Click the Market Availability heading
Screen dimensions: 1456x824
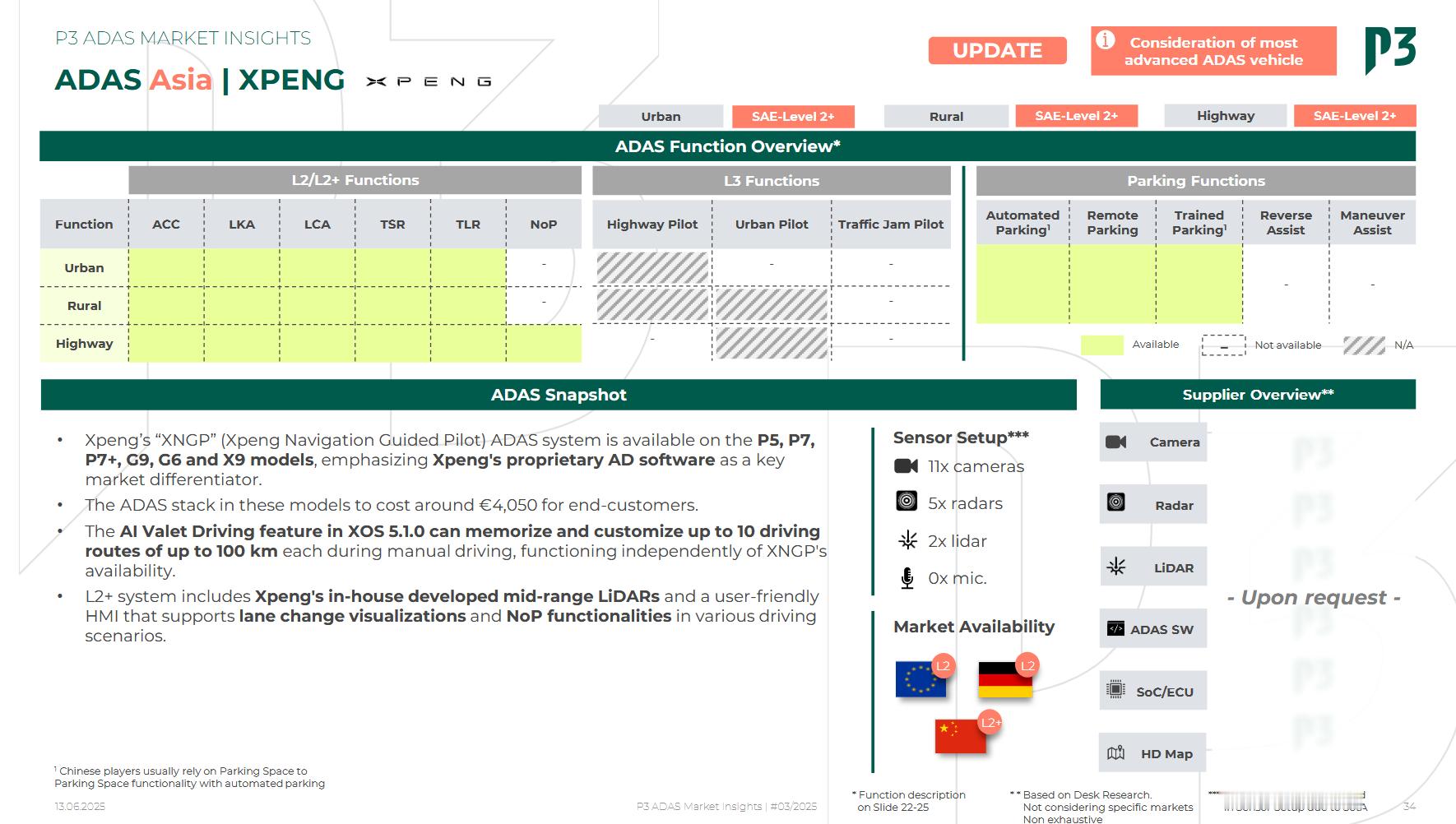coord(974,627)
